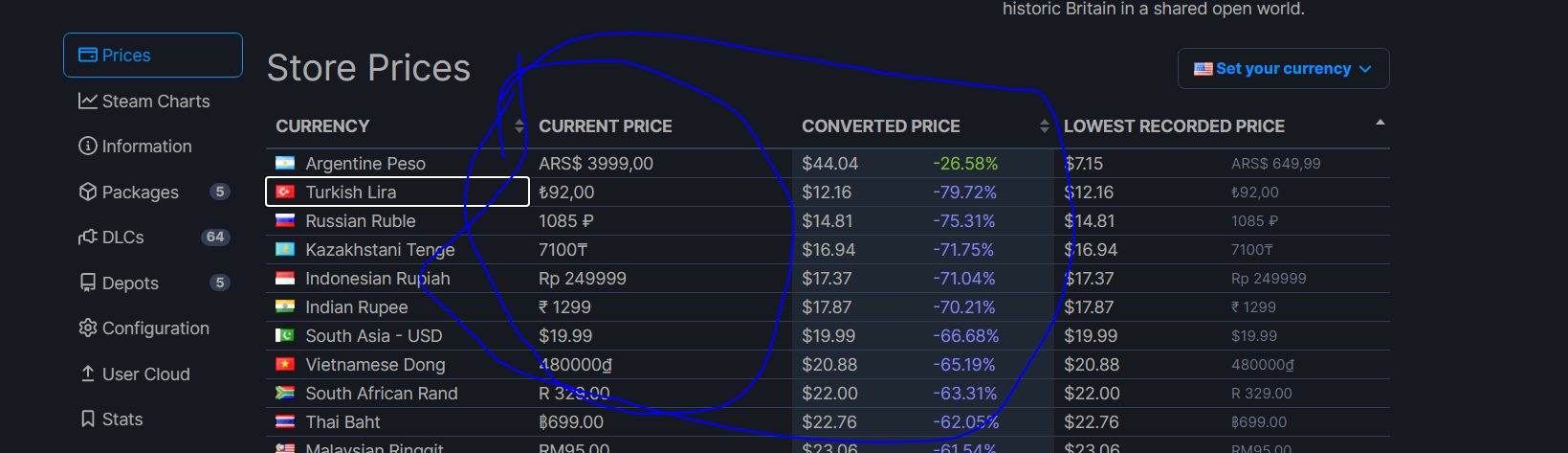Select the Argentine Peso row

click(828, 163)
